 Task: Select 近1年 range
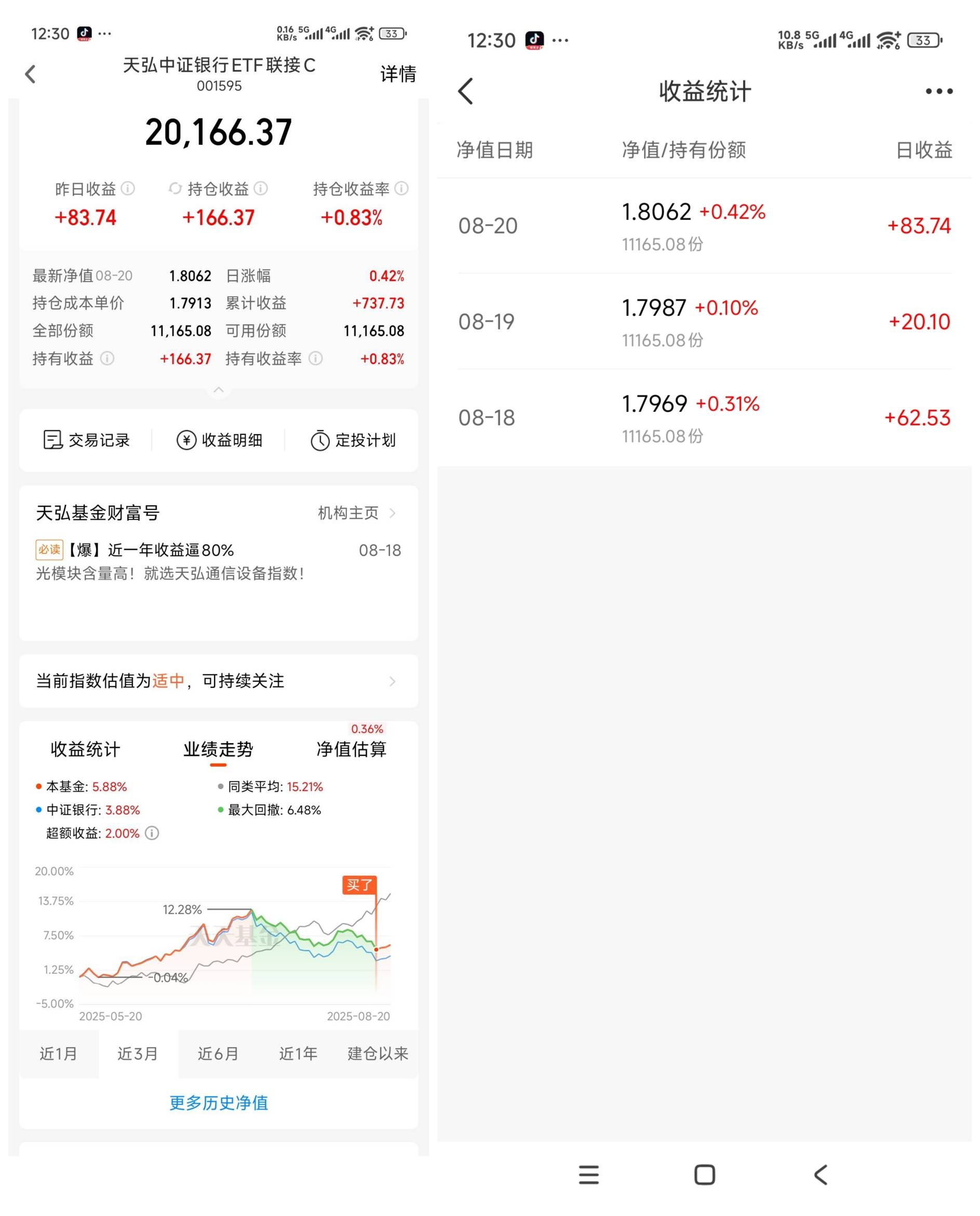tap(298, 1054)
